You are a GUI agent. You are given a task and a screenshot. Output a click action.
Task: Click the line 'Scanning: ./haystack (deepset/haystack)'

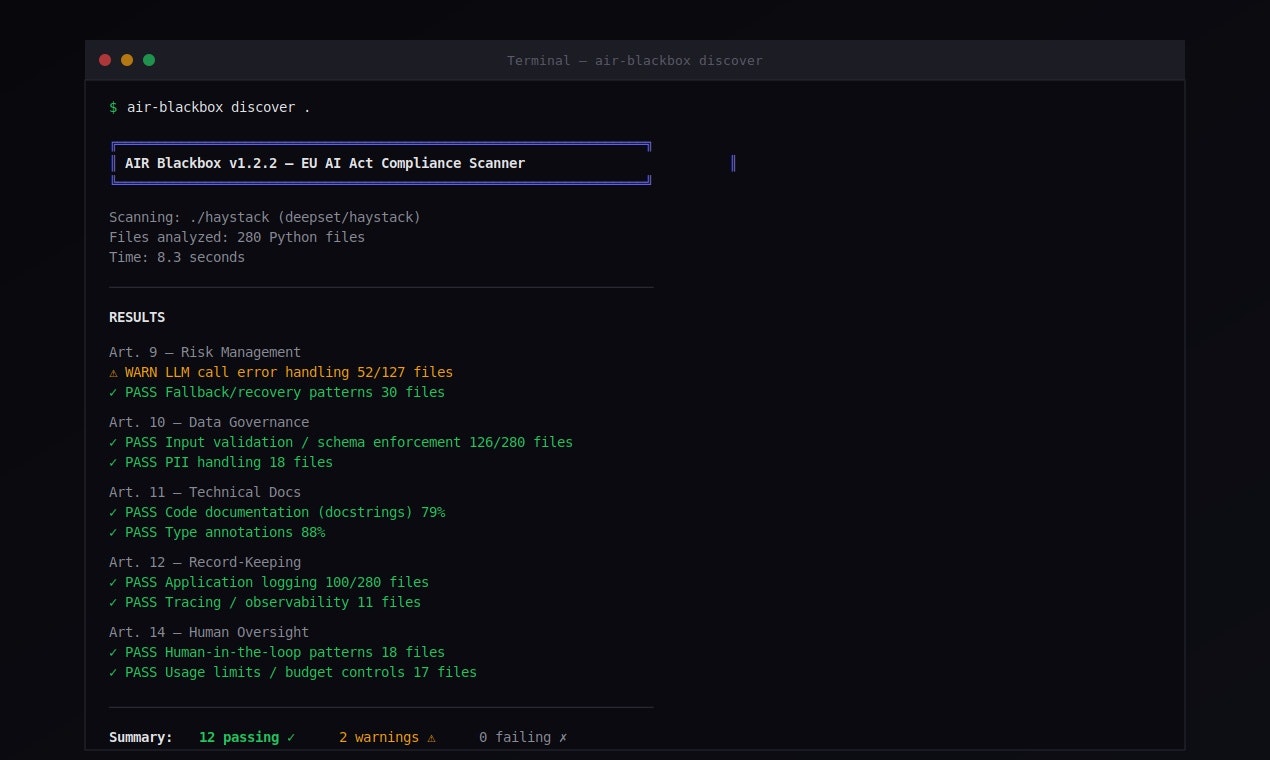(x=265, y=217)
